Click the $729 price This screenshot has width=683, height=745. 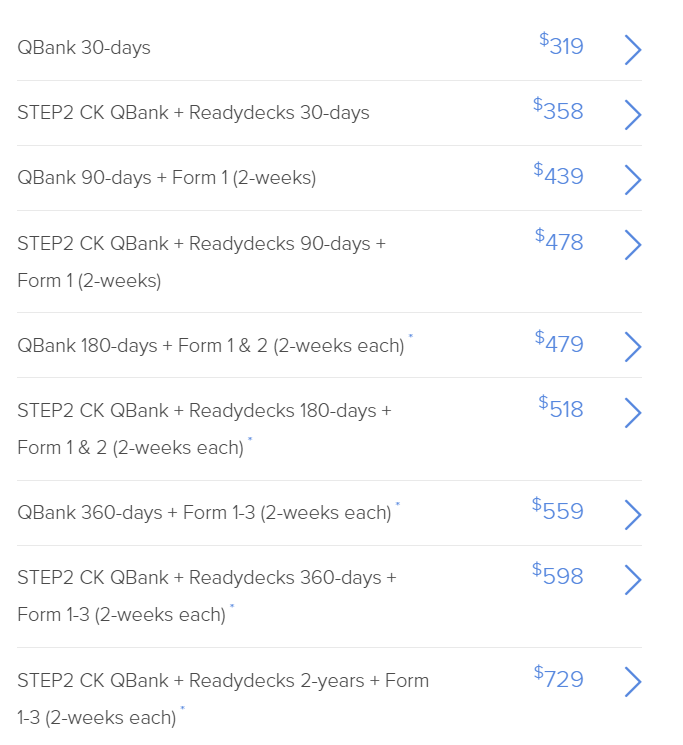pos(559,679)
